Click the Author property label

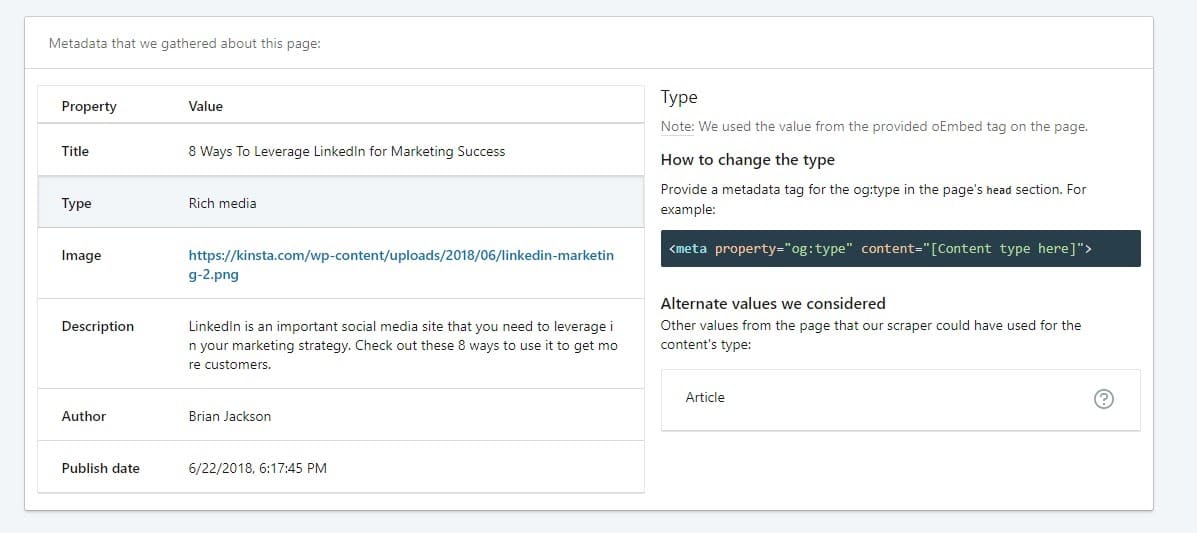click(x=83, y=416)
